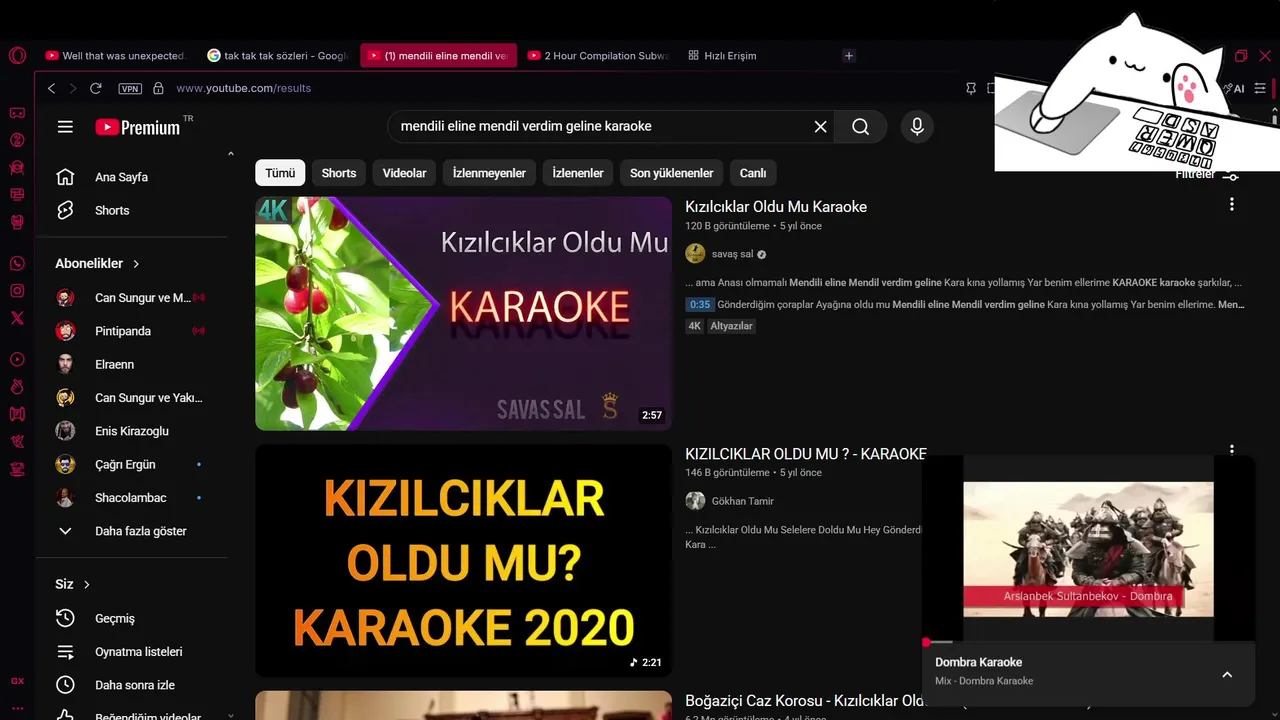The width and height of the screenshot is (1280, 720).
Task: Open the Filtreler search filters
Action: click(1207, 175)
